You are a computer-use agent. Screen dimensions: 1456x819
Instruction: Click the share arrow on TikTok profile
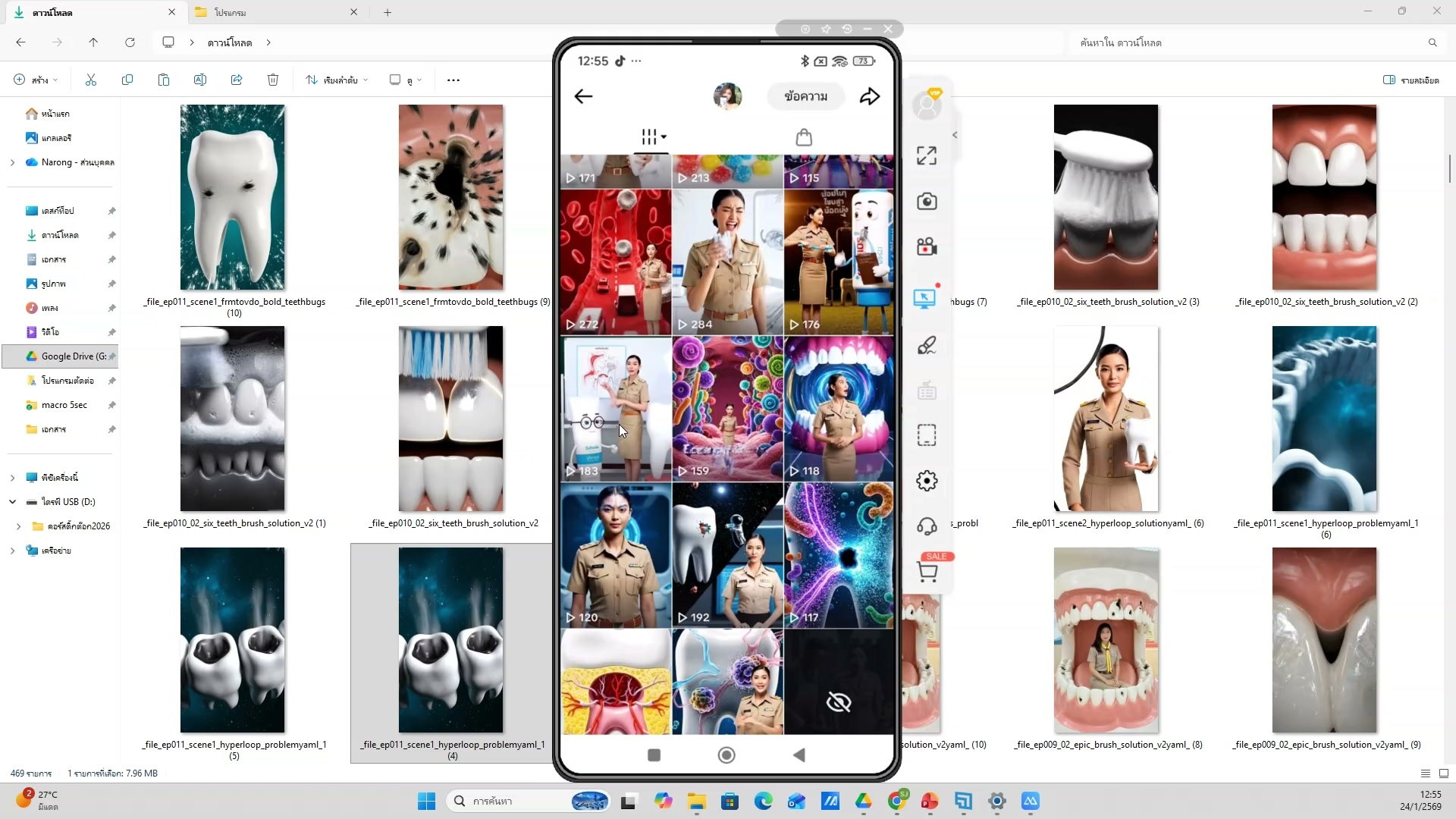[869, 96]
